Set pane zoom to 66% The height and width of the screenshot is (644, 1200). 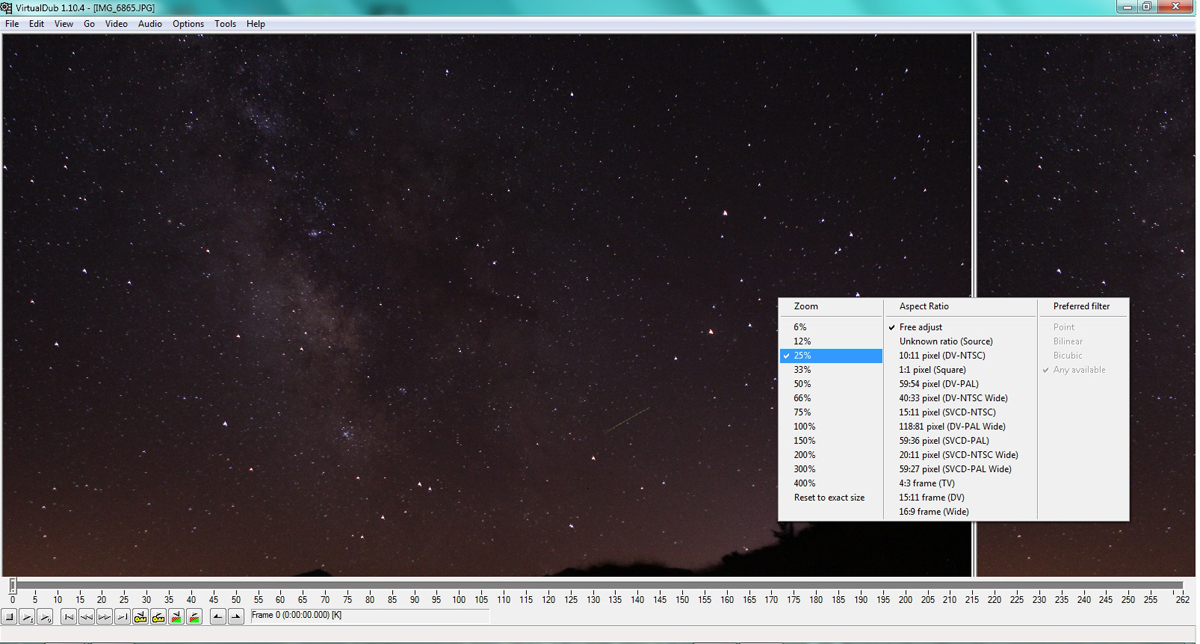[x=831, y=398]
